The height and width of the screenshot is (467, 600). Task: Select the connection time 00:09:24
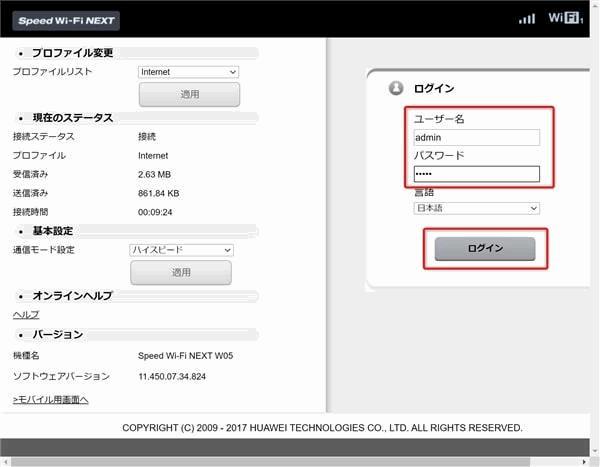click(x=155, y=212)
